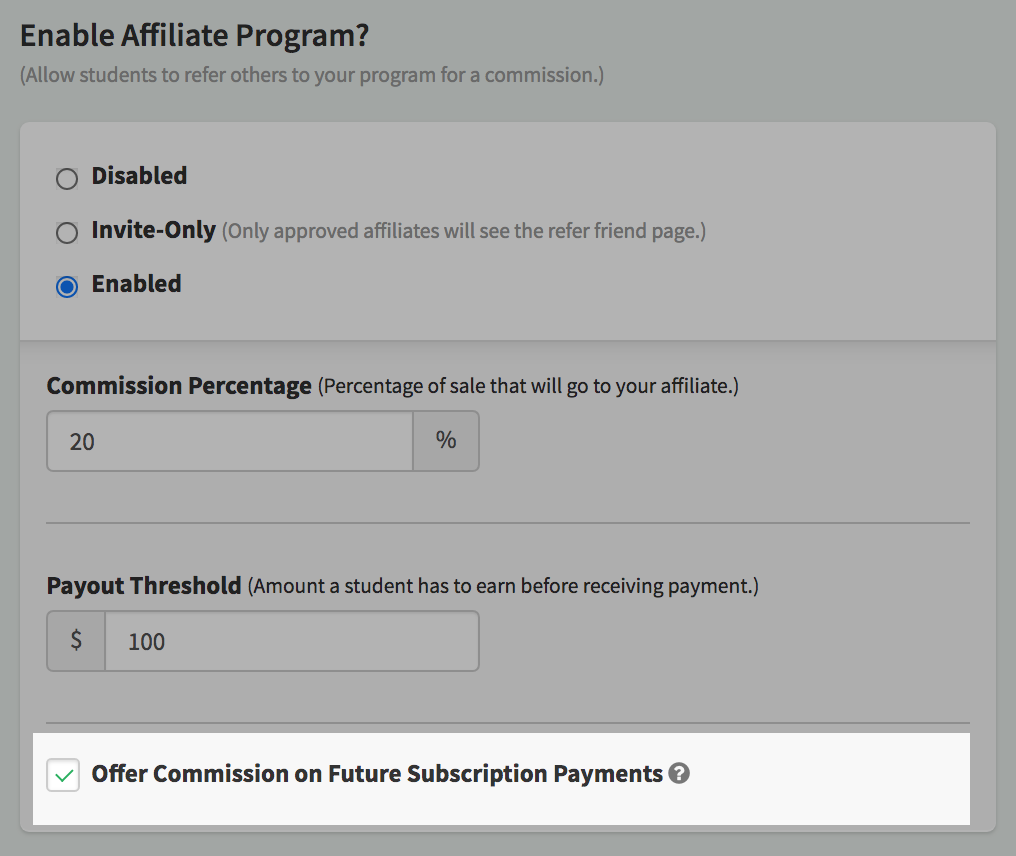Select the Disabled radio button
Viewport: 1016px width, 856px height.
pyautogui.click(x=67, y=178)
